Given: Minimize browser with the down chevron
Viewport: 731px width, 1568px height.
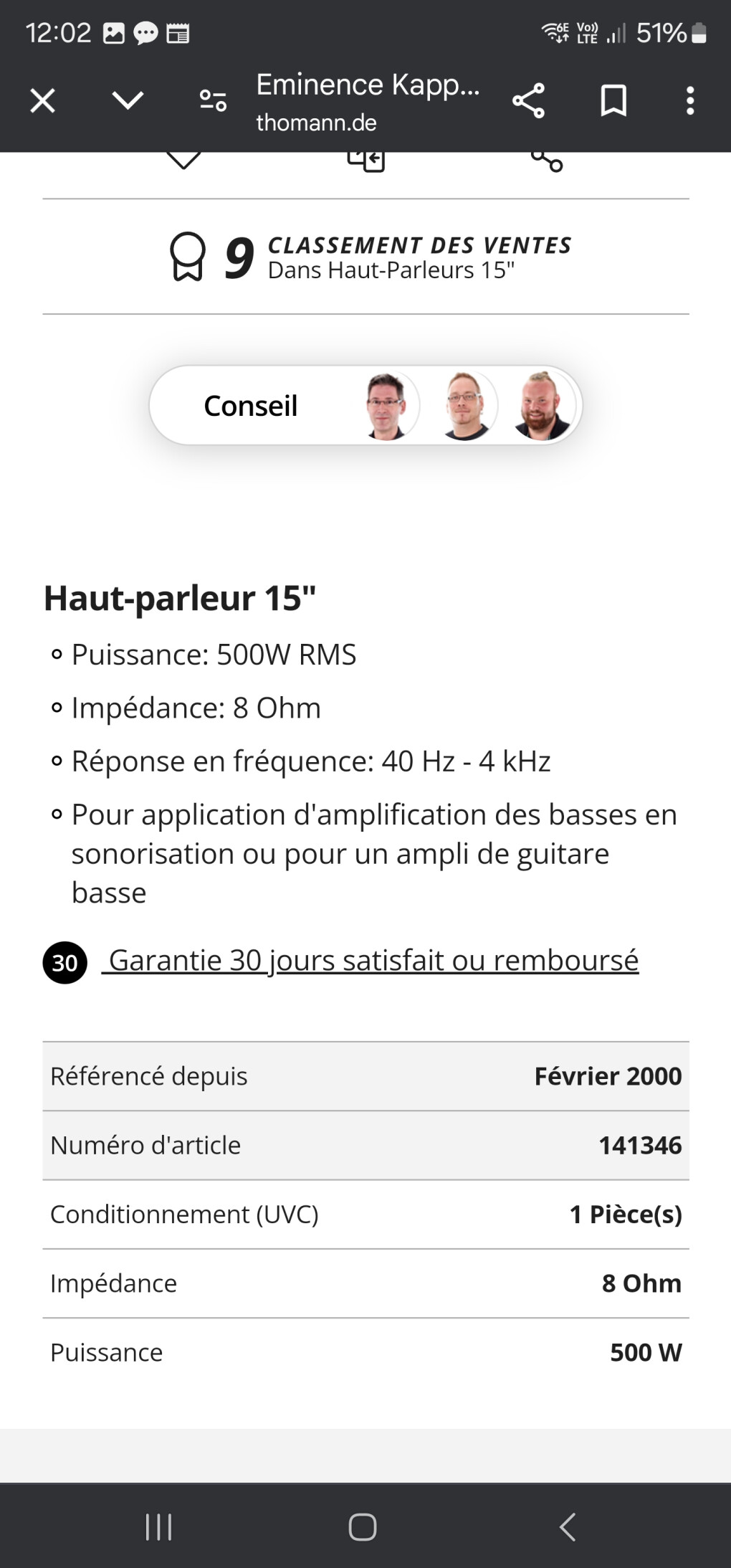Looking at the screenshot, I should pos(128,101).
